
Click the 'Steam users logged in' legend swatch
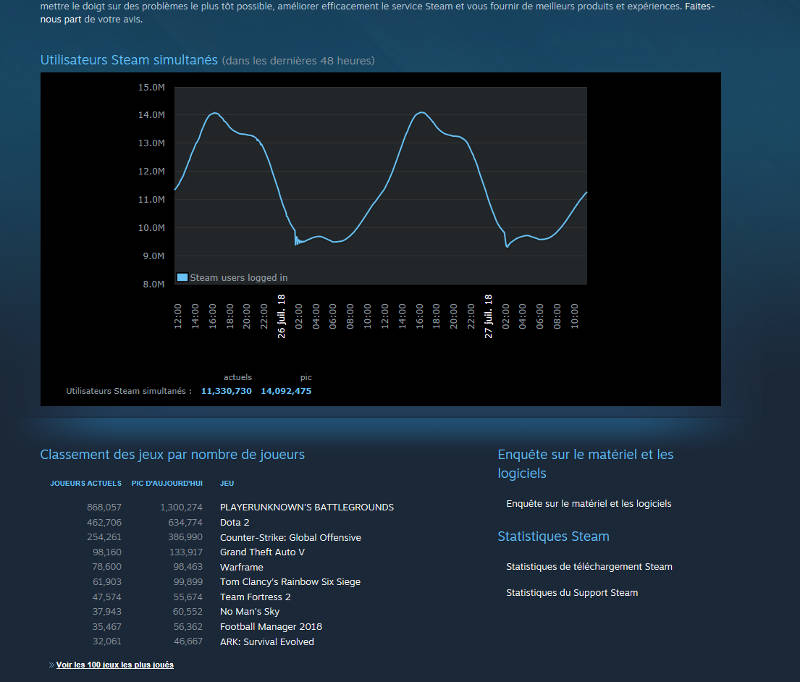(x=182, y=277)
